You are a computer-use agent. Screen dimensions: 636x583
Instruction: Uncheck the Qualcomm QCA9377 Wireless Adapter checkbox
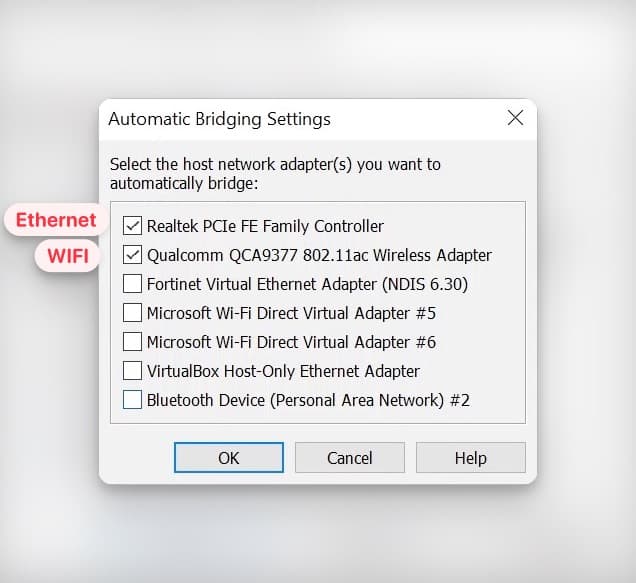click(x=132, y=255)
